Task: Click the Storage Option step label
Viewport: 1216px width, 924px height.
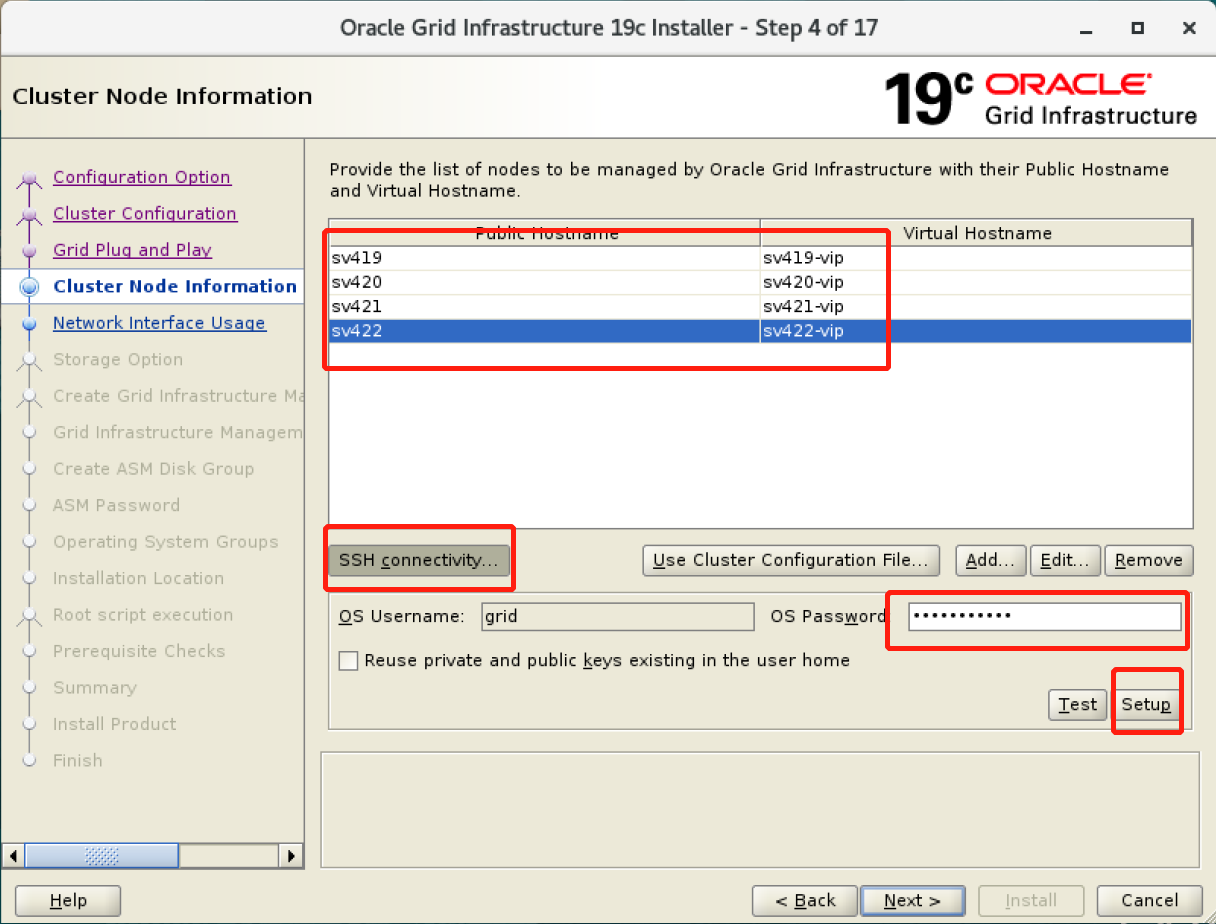Action: 118,359
